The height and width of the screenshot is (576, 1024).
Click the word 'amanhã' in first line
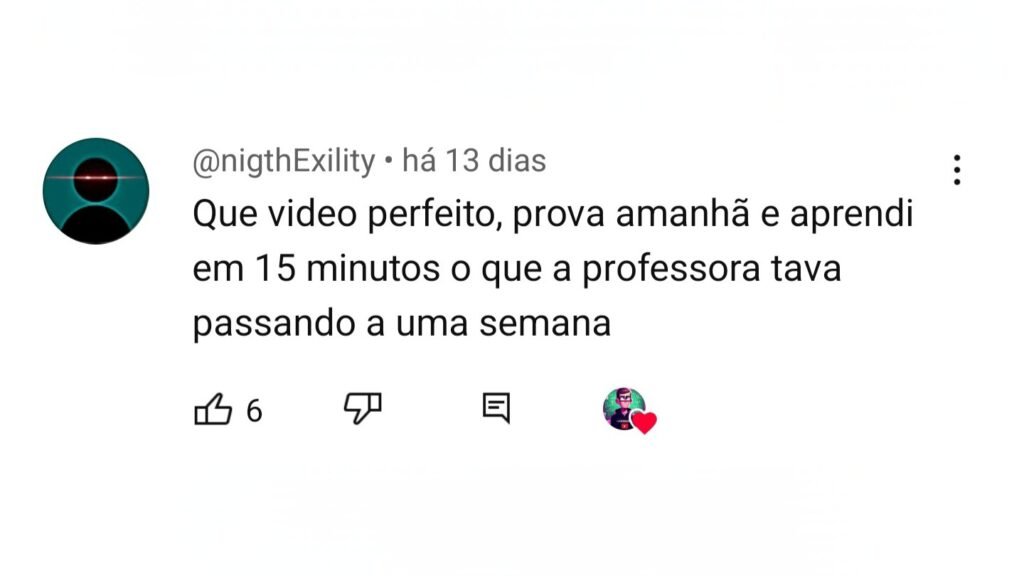[682, 214]
